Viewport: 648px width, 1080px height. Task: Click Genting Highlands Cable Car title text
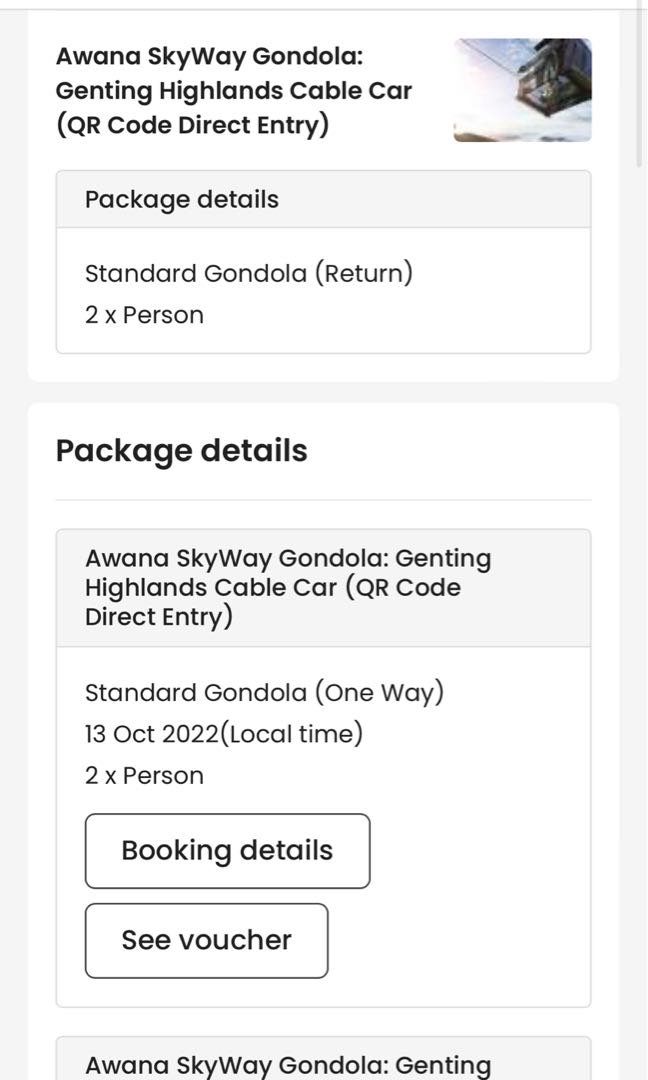[x=233, y=90]
